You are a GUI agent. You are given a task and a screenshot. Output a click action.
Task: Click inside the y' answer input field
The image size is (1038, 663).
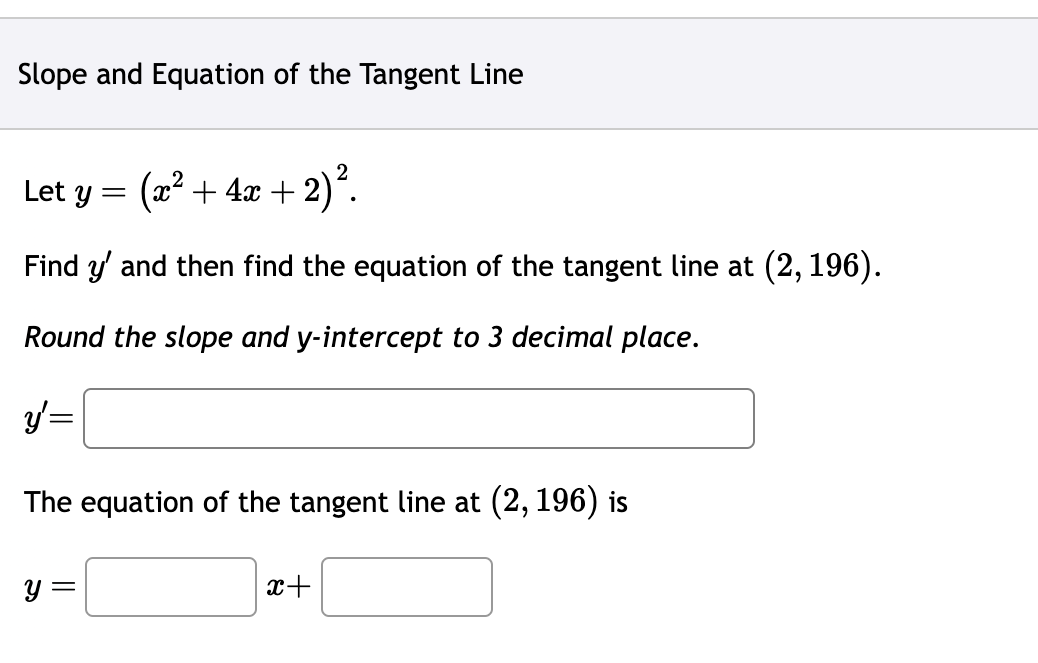click(420, 418)
